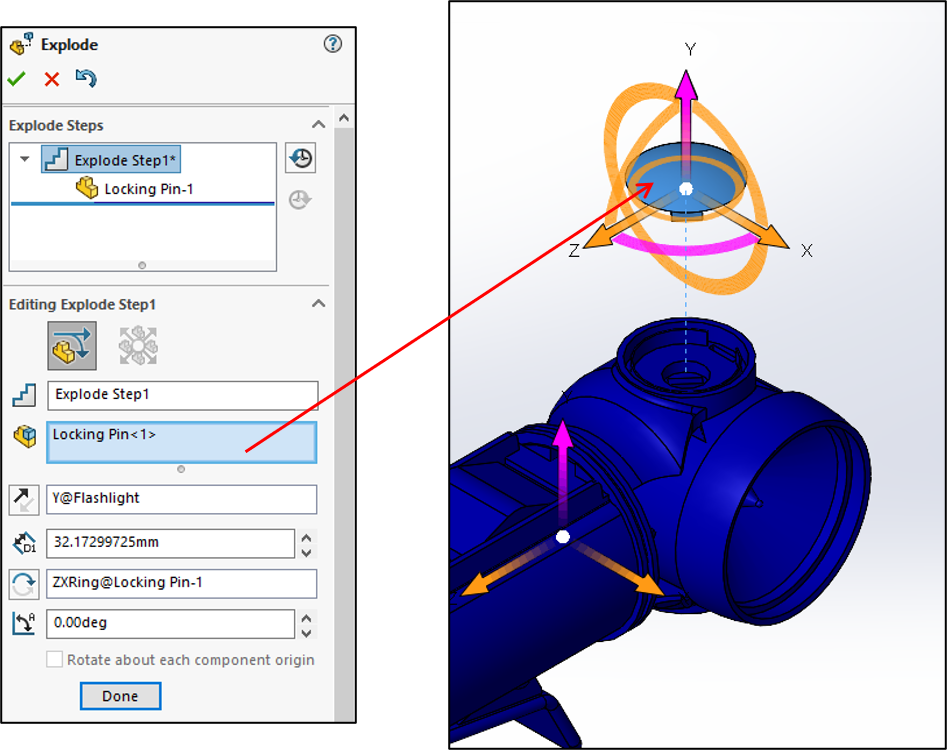
Task: Collapse the Explode Steps section
Action: point(318,124)
